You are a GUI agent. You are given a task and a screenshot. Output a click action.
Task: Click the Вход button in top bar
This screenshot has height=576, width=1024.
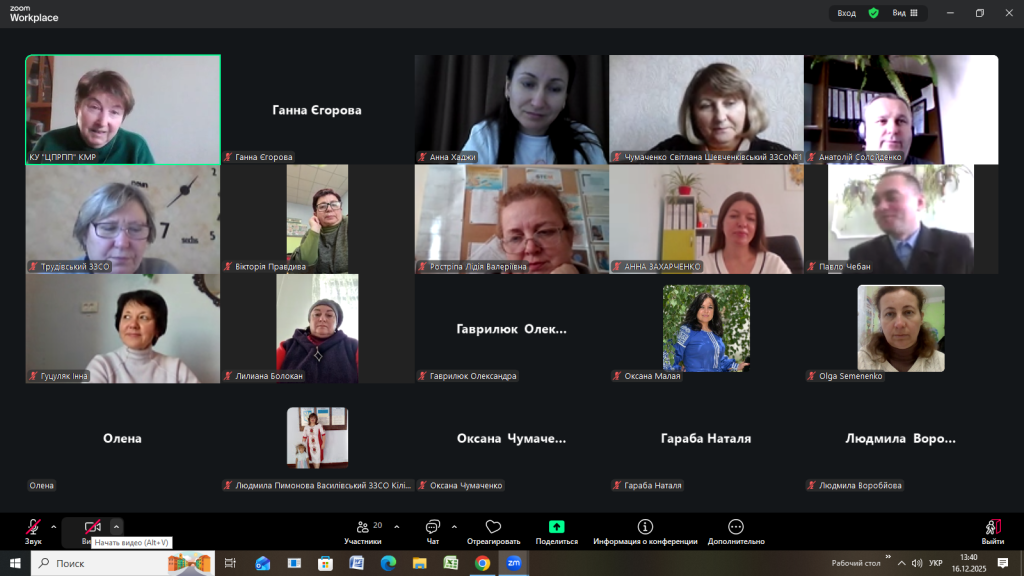coord(846,13)
